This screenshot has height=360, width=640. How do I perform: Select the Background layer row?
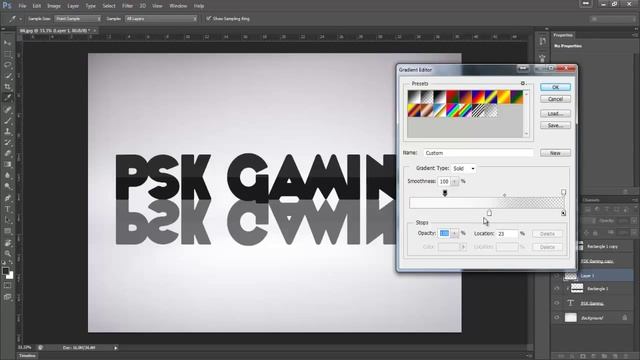pyautogui.click(x=593, y=318)
